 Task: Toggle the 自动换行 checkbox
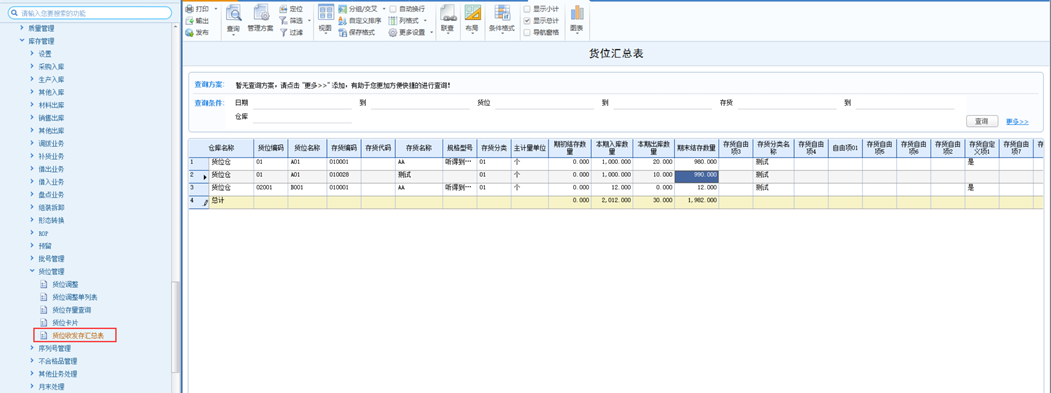pos(393,9)
